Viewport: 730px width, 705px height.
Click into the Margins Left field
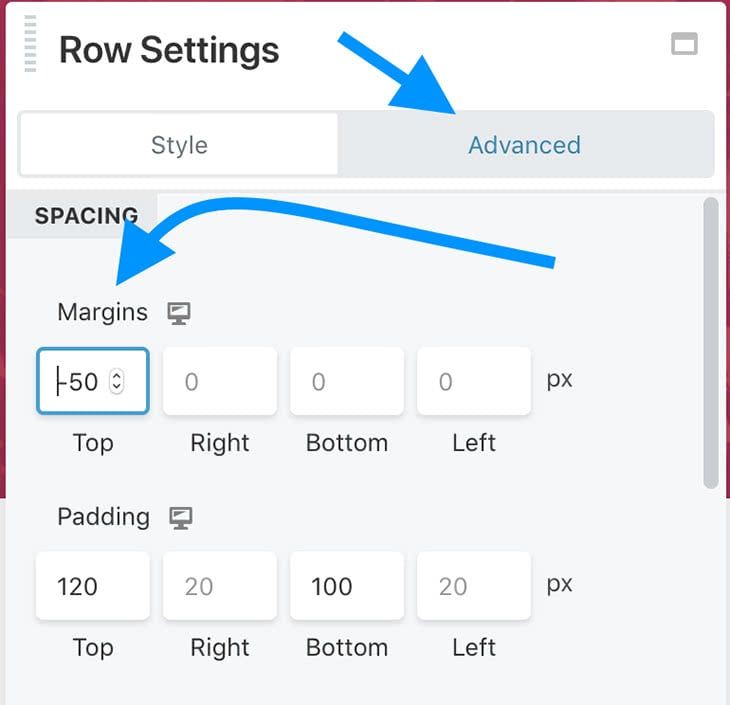(x=473, y=381)
